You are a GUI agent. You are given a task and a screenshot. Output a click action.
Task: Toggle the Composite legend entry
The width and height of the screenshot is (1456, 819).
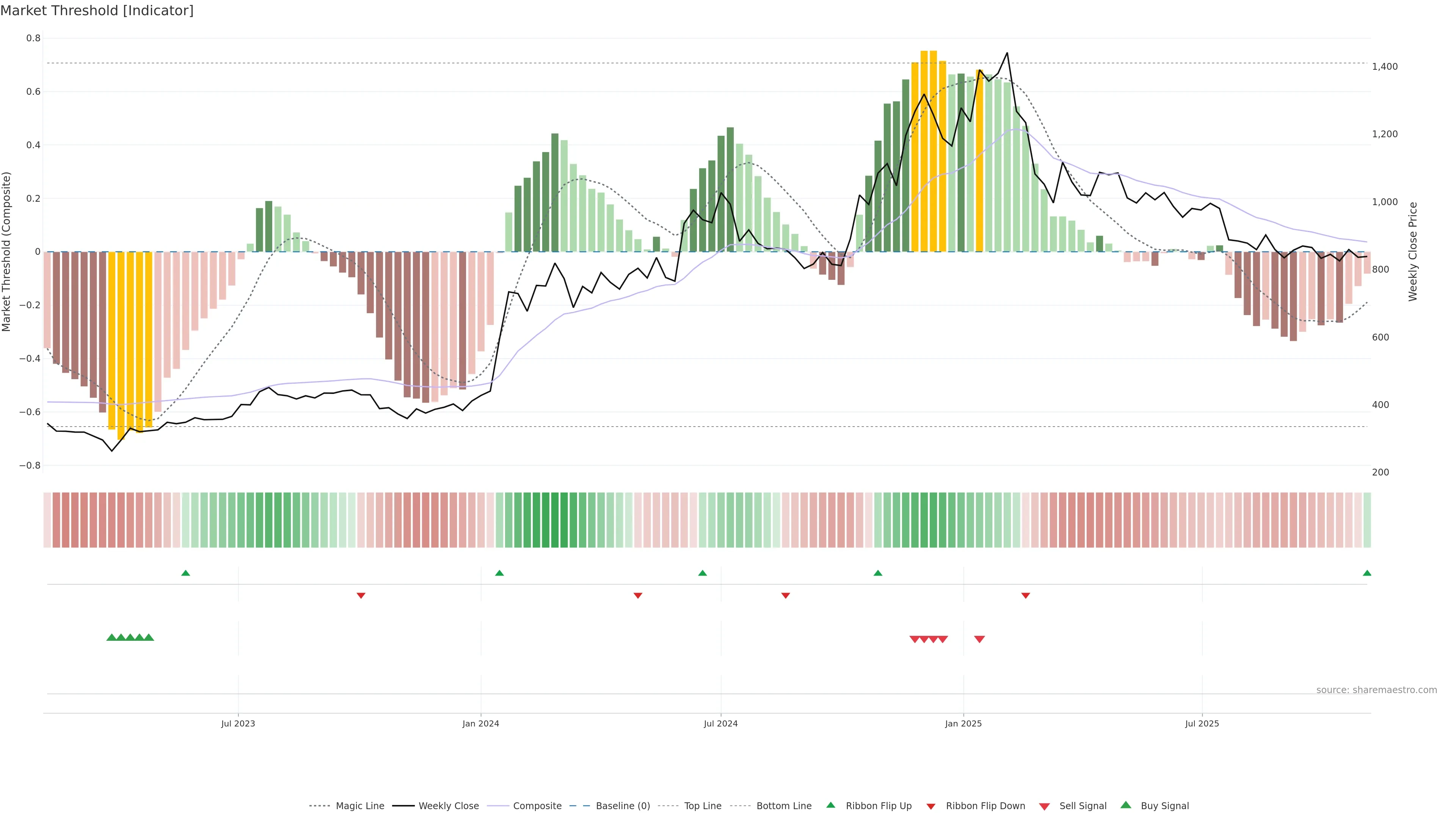[537, 806]
